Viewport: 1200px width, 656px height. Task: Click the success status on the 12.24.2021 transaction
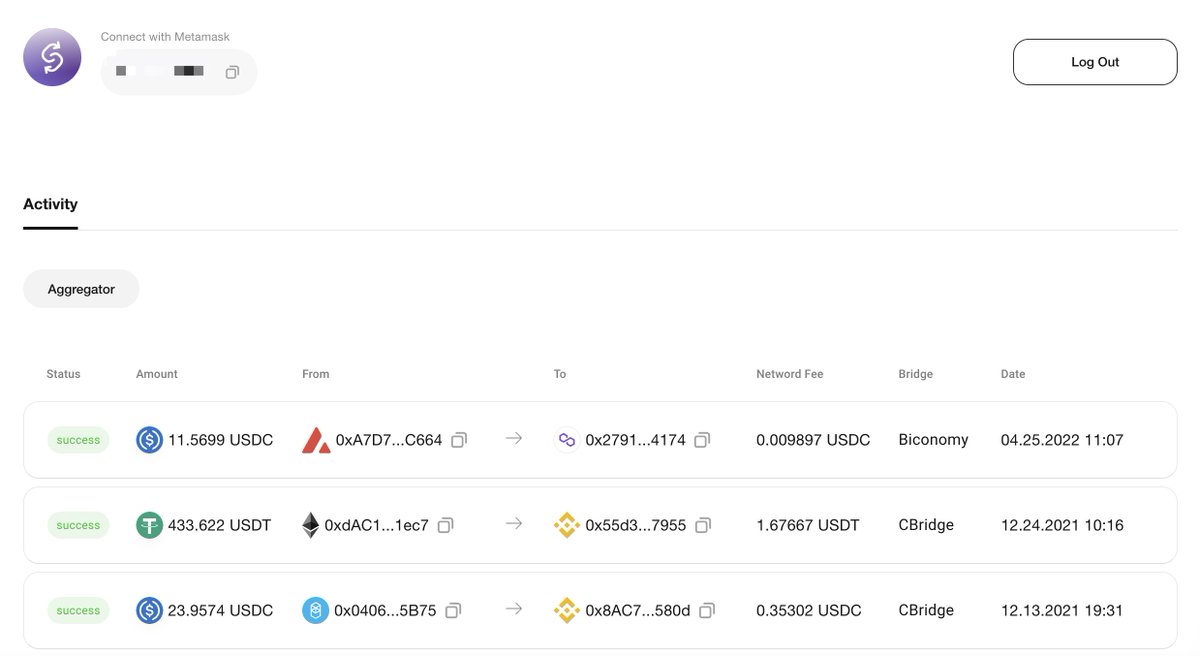(78, 525)
